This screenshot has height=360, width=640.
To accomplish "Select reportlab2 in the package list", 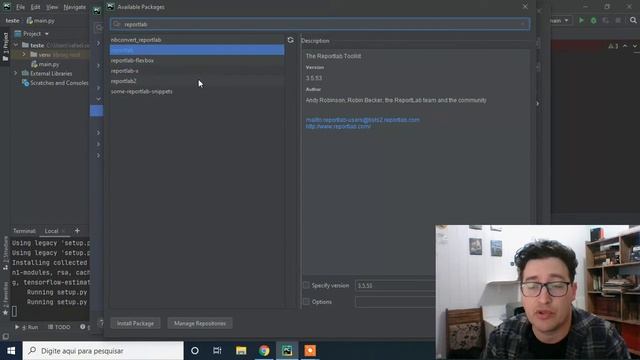I will (x=197, y=81).
